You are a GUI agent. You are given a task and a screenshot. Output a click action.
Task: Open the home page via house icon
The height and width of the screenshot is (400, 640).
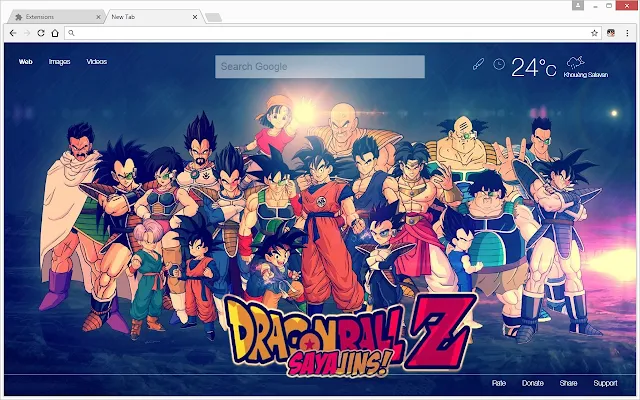[x=55, y=33]
